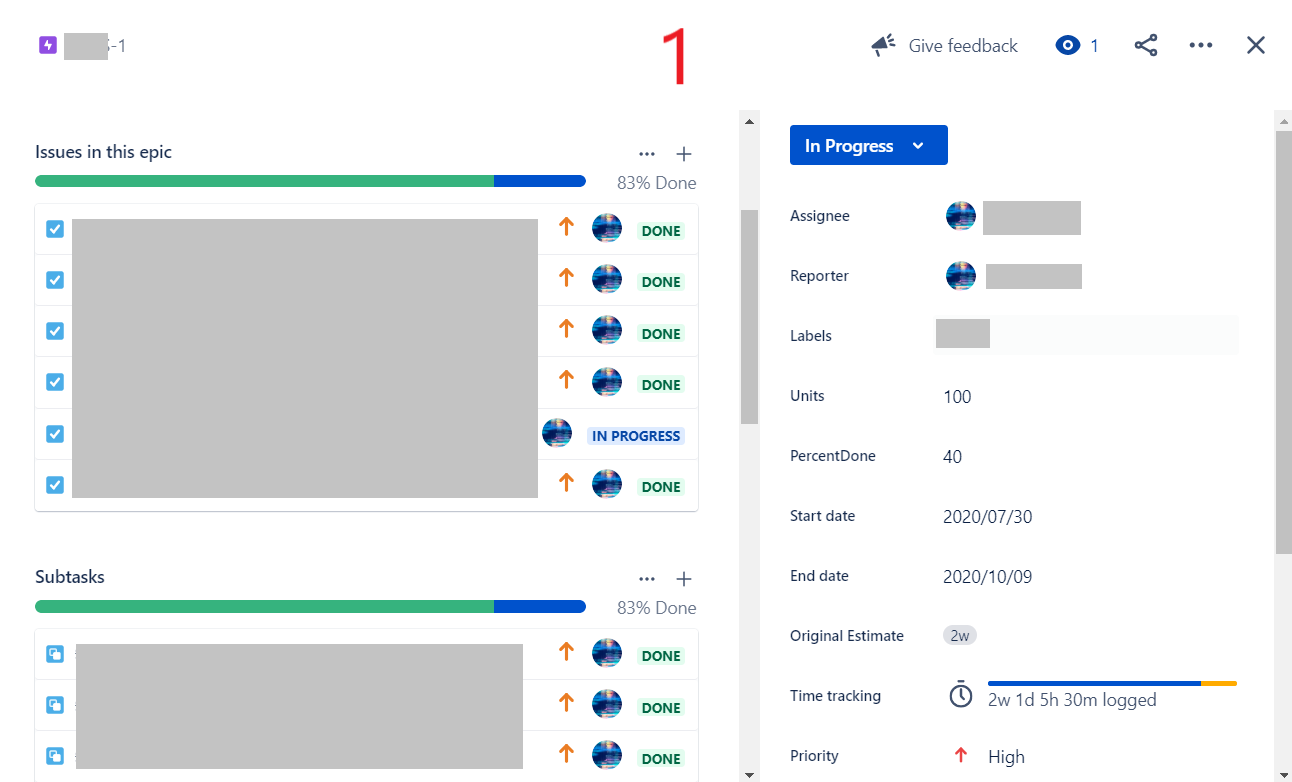This screenshot has height=782, width=1292.
Task: Edit the Units value 100
Action: point(957,397)
